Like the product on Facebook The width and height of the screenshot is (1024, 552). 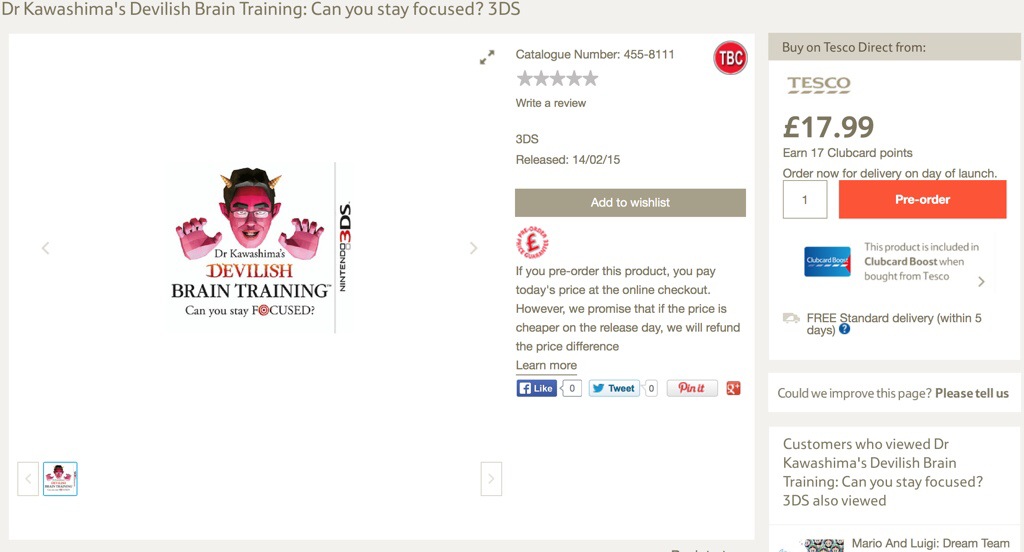click(x=536, y=388)
